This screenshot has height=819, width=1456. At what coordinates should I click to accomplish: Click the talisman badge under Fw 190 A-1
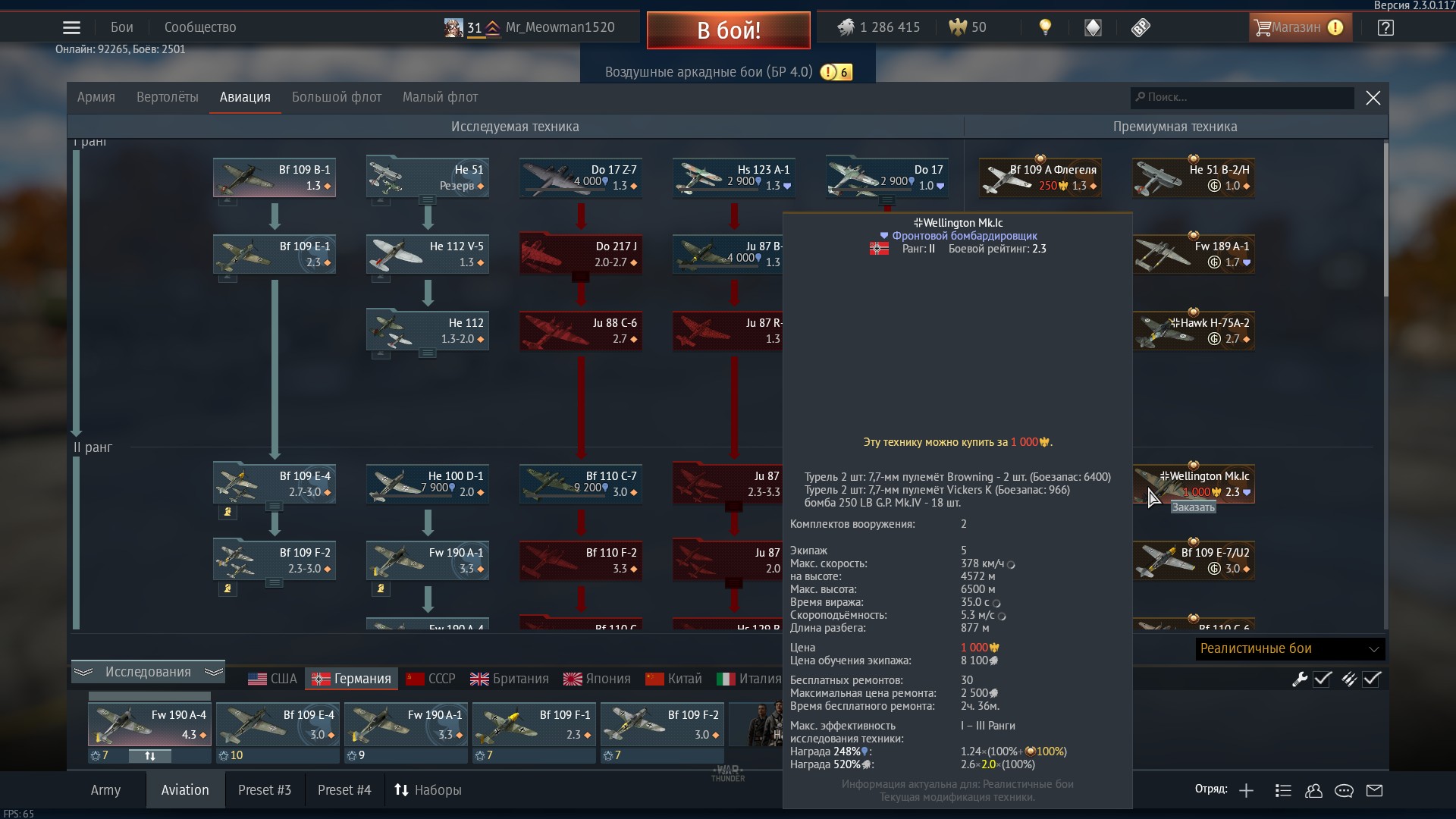[381, 588]
